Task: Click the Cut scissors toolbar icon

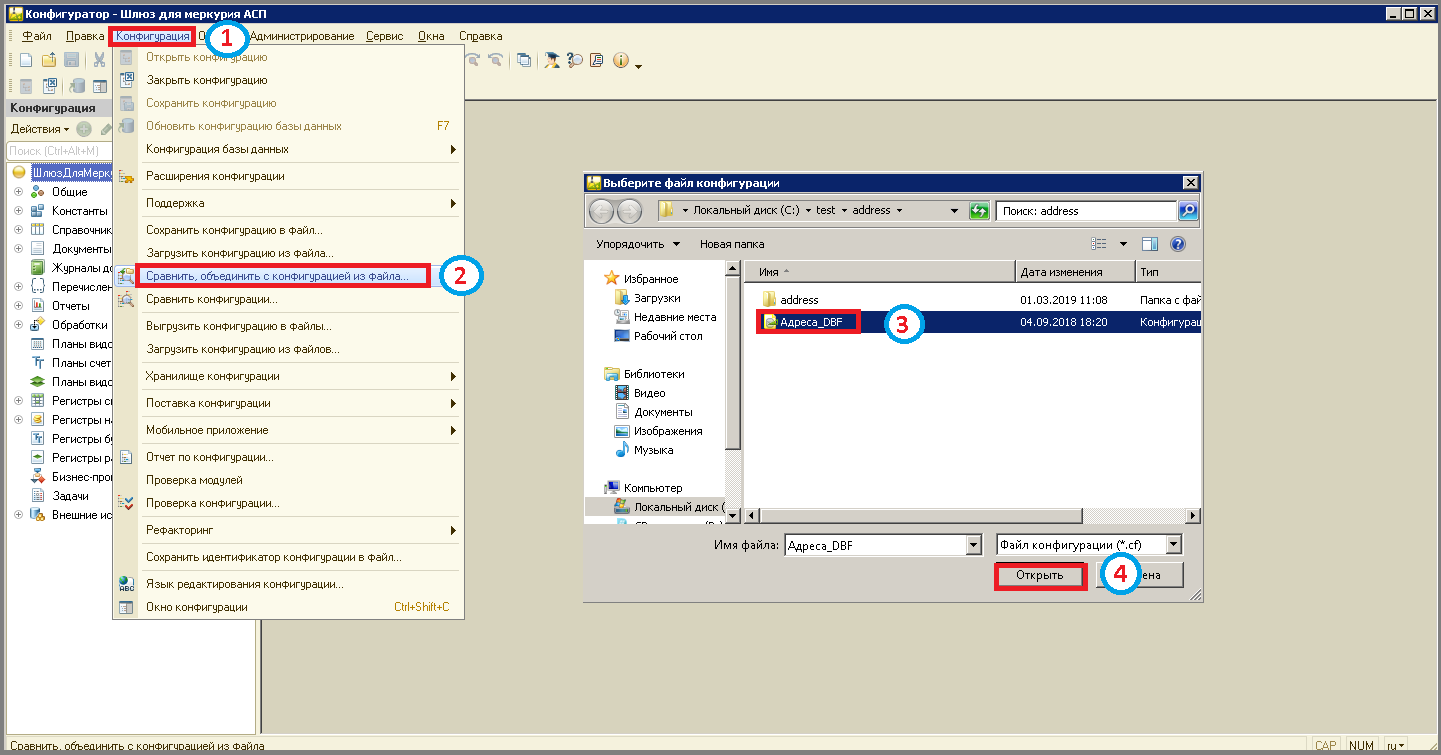Action: point(100,60)
